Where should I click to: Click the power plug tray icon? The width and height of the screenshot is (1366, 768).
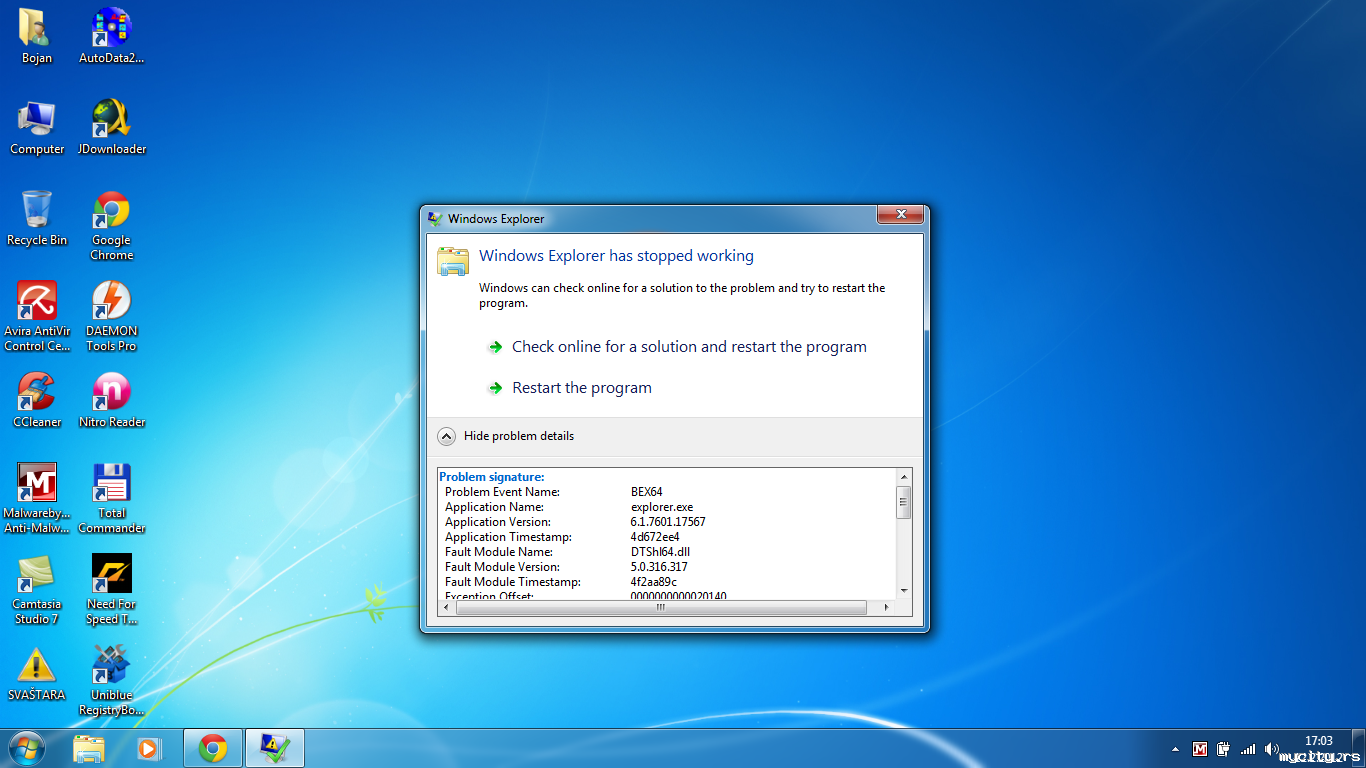[x=1223, y=748]
